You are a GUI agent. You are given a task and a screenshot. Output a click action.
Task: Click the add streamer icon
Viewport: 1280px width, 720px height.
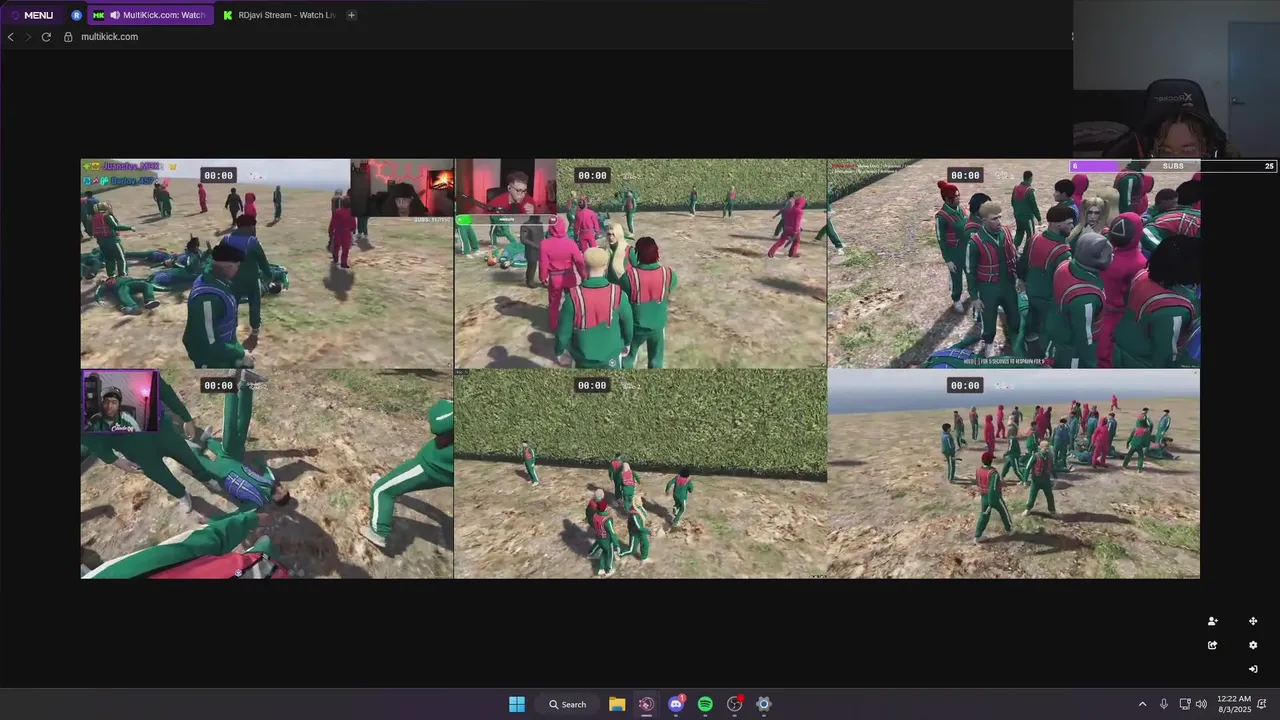(1212, 621)
